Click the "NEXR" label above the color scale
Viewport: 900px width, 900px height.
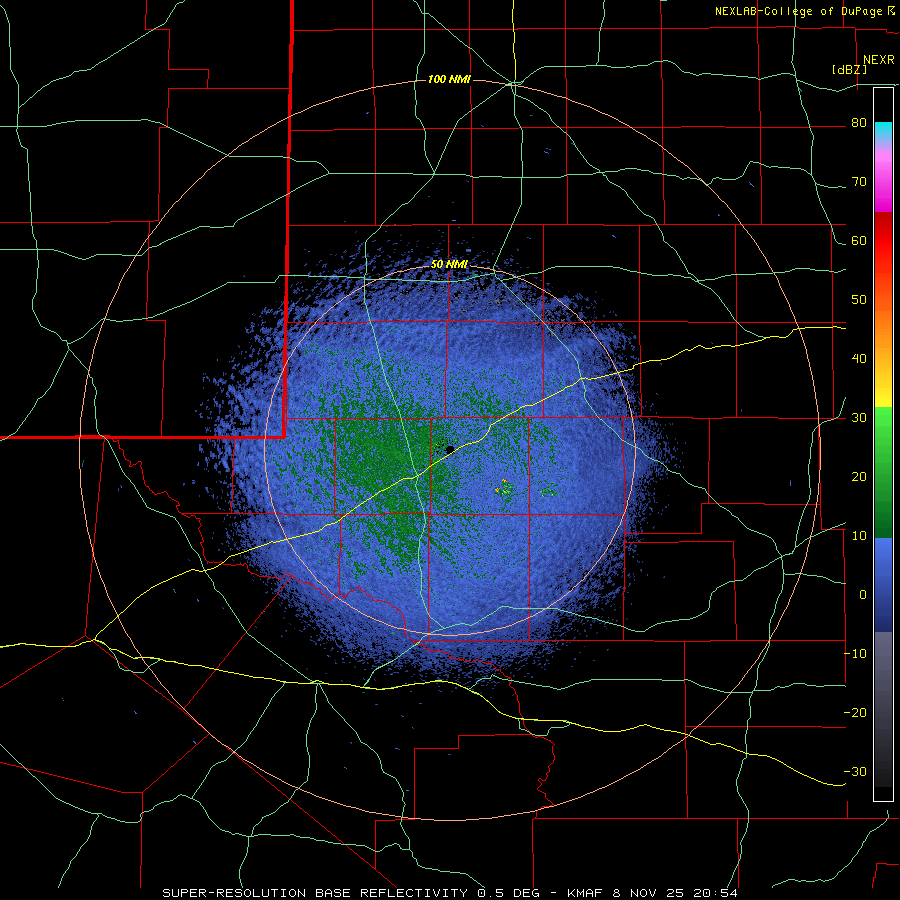click(x=878, y=60)
